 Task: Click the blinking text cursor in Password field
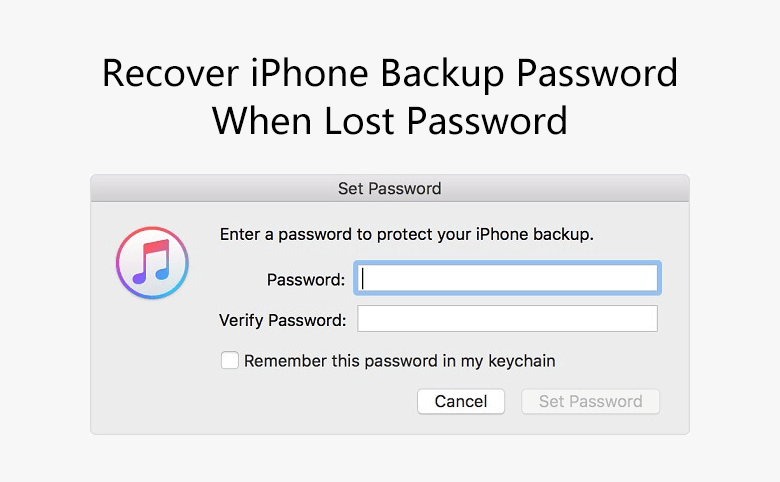[363, 278]
